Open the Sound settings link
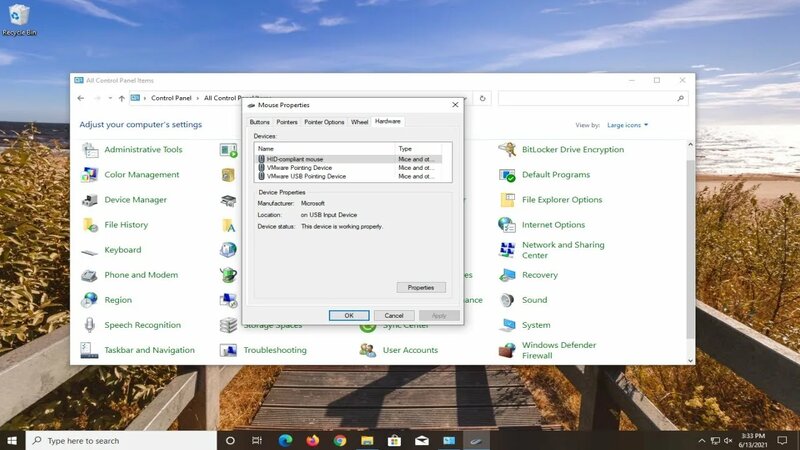 (534, 300)
